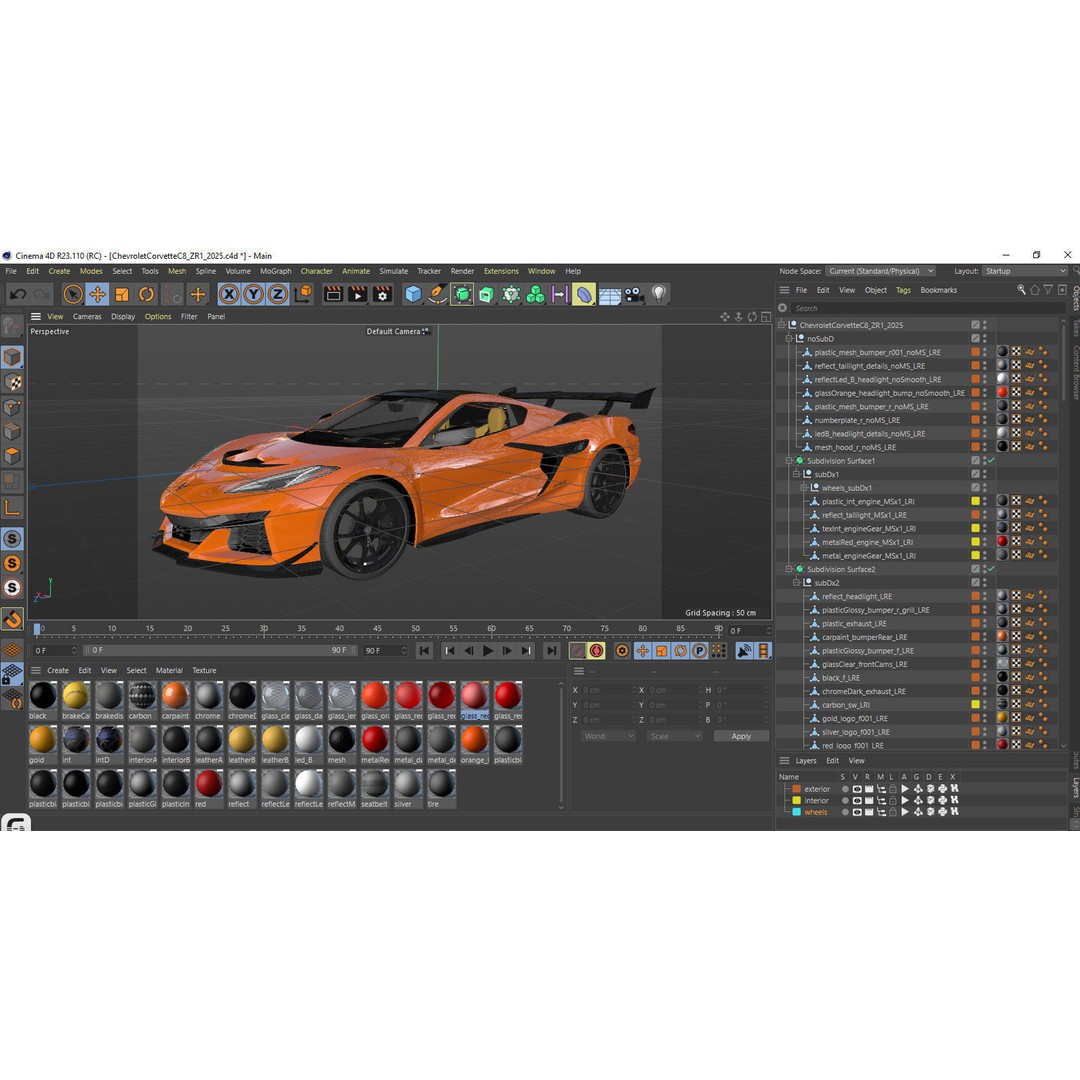Open the Extensions menu
Viewport: 1080px width, 1080px height.
click(501, 271)
